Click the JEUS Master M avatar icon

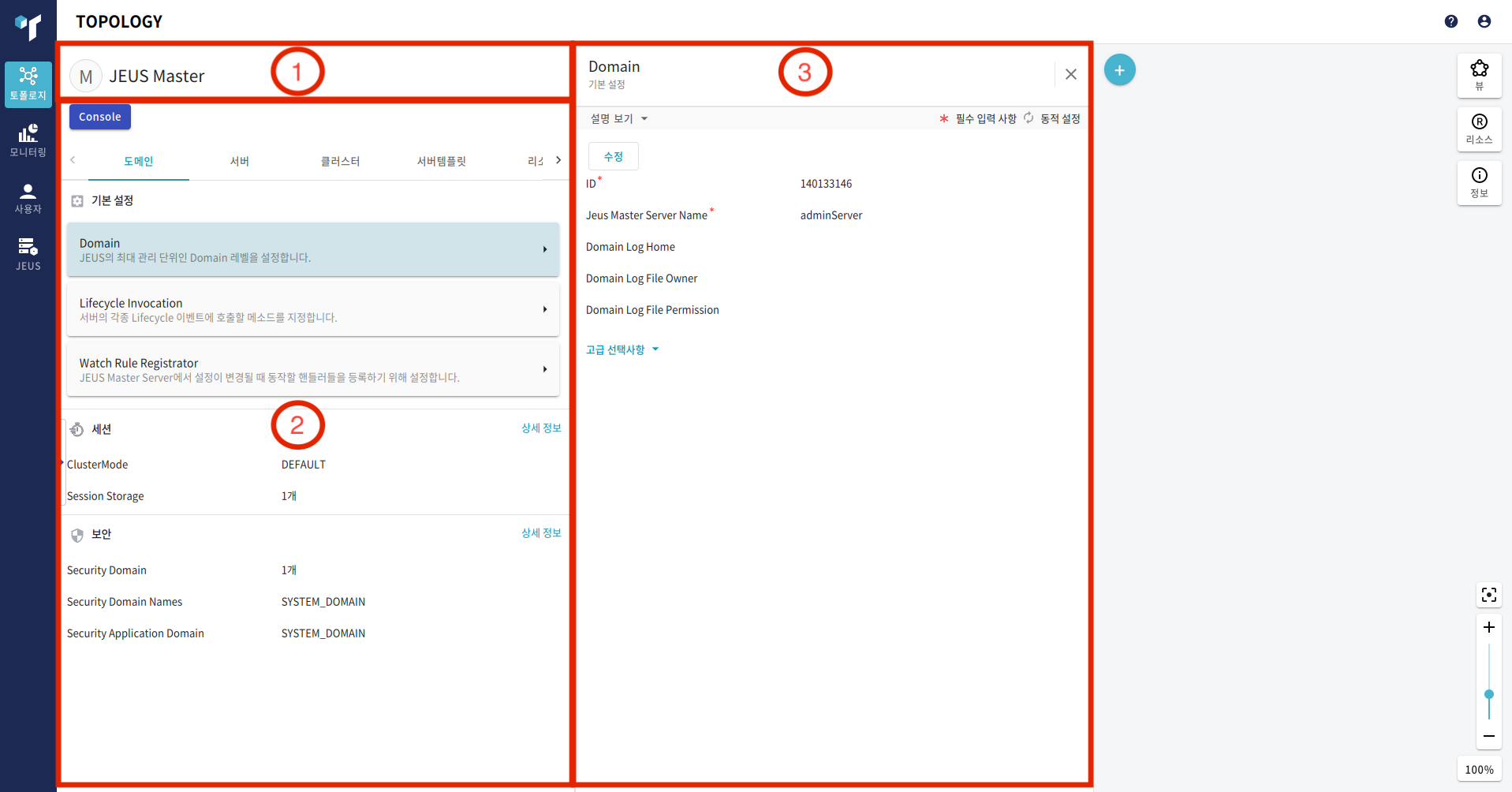coord(86,77)
